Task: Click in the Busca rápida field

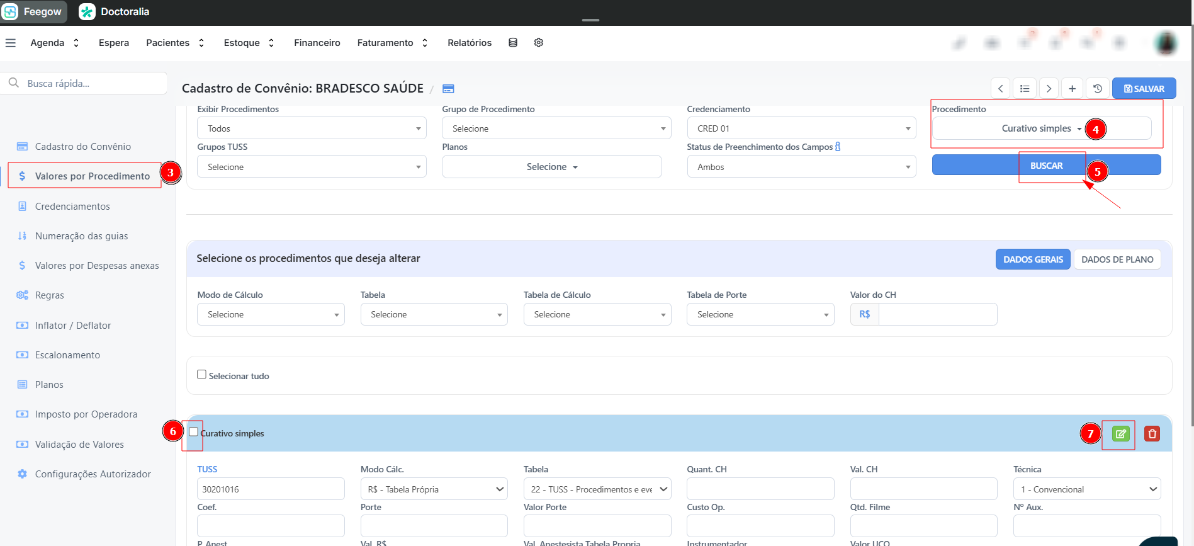Action: point(84,83)
